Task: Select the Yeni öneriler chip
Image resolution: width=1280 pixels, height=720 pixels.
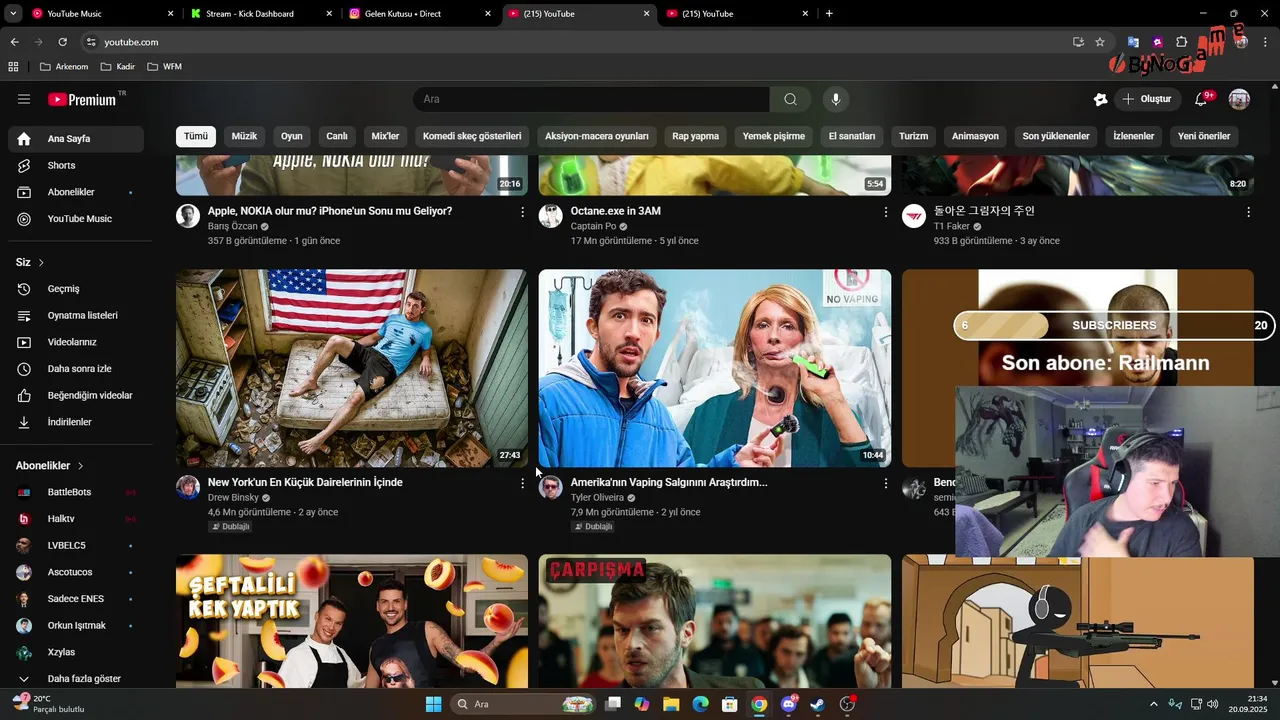Action: 1204,136
